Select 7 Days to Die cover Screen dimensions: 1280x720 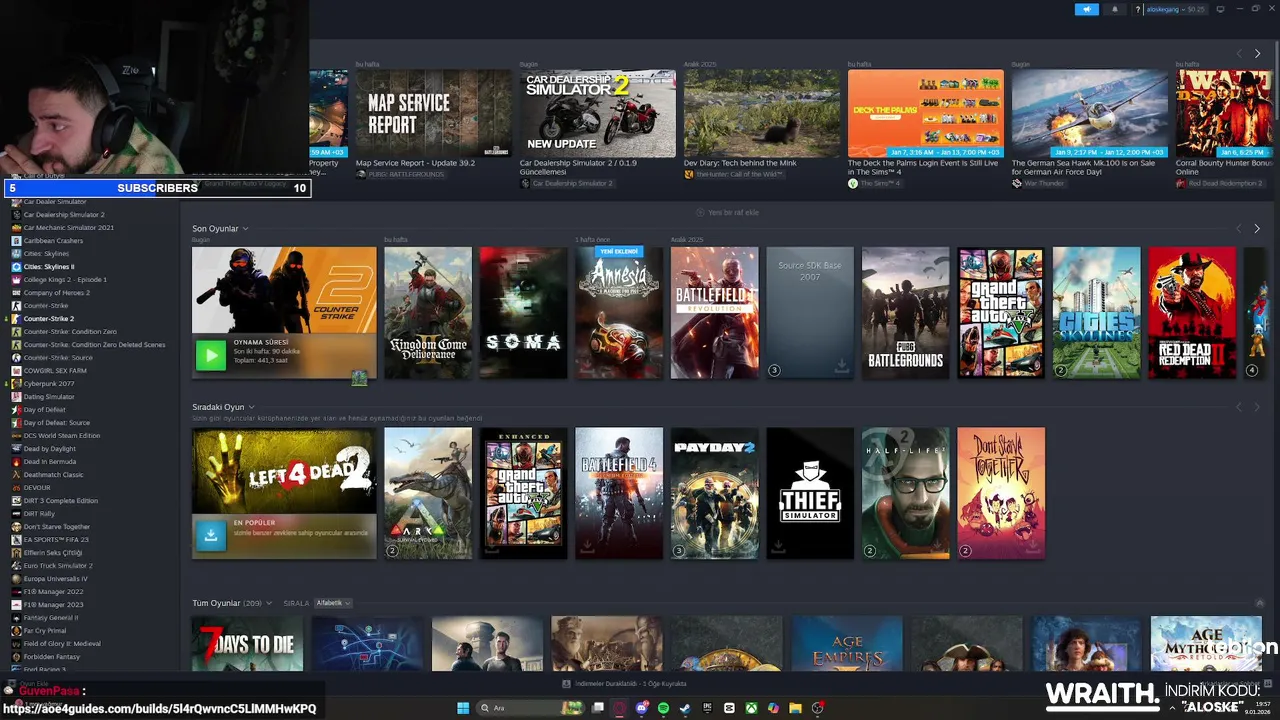point(247,644)
